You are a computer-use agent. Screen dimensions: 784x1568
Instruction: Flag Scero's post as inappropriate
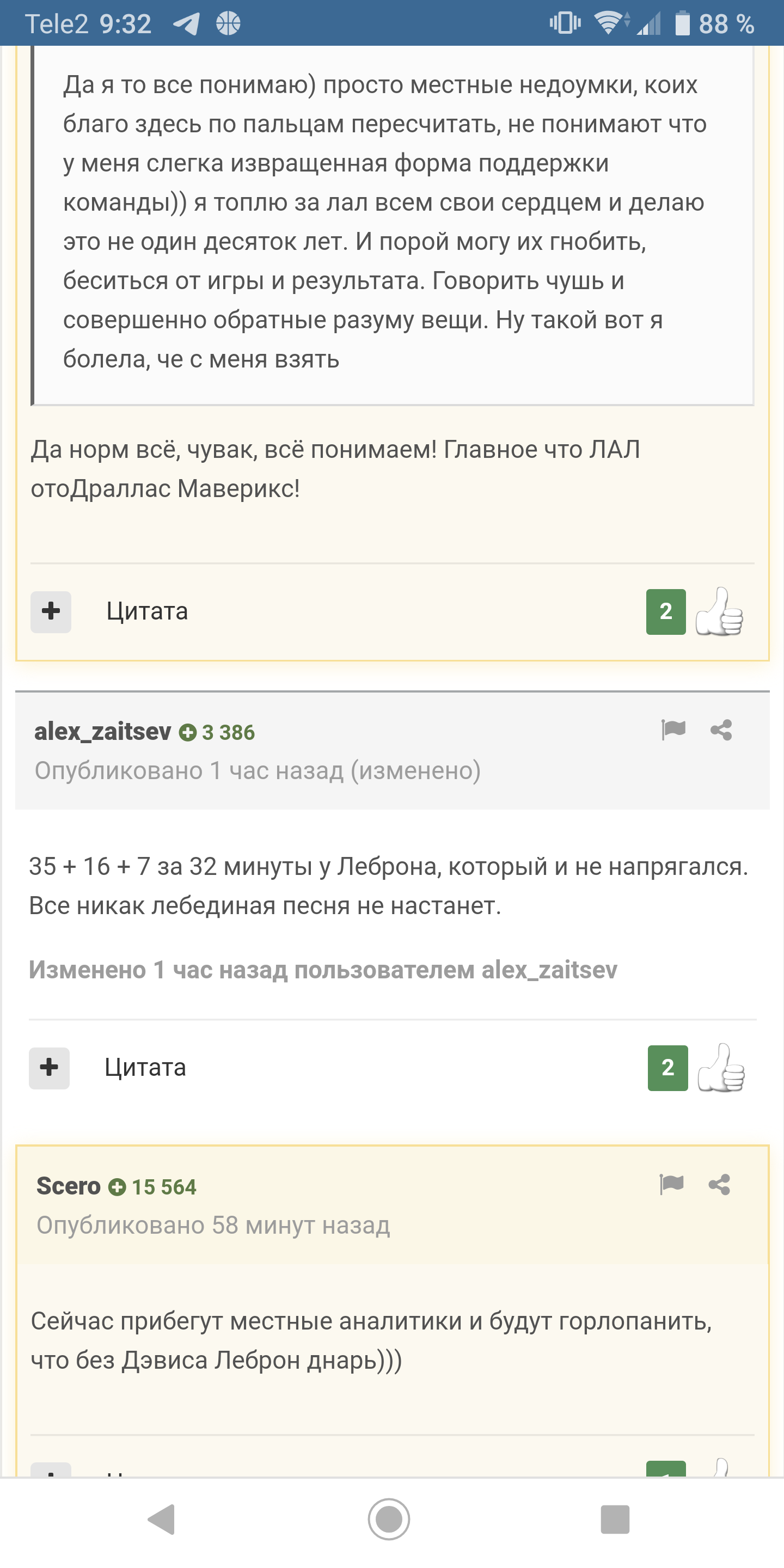pyautogui.click(x=671, y=1184)
